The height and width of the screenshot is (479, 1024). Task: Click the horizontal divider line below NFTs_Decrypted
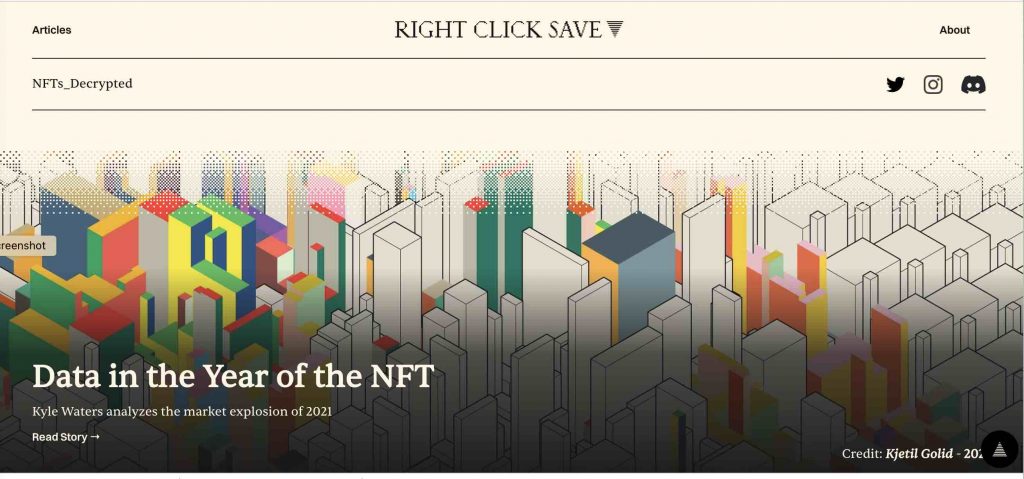(x=508, y=110)
